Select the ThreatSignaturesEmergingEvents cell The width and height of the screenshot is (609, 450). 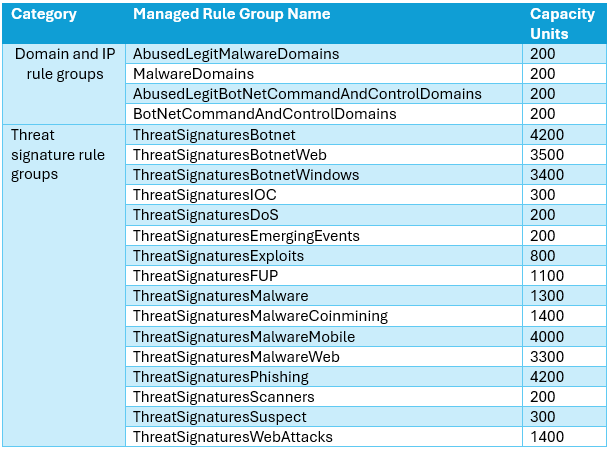(x=246, y=236)
